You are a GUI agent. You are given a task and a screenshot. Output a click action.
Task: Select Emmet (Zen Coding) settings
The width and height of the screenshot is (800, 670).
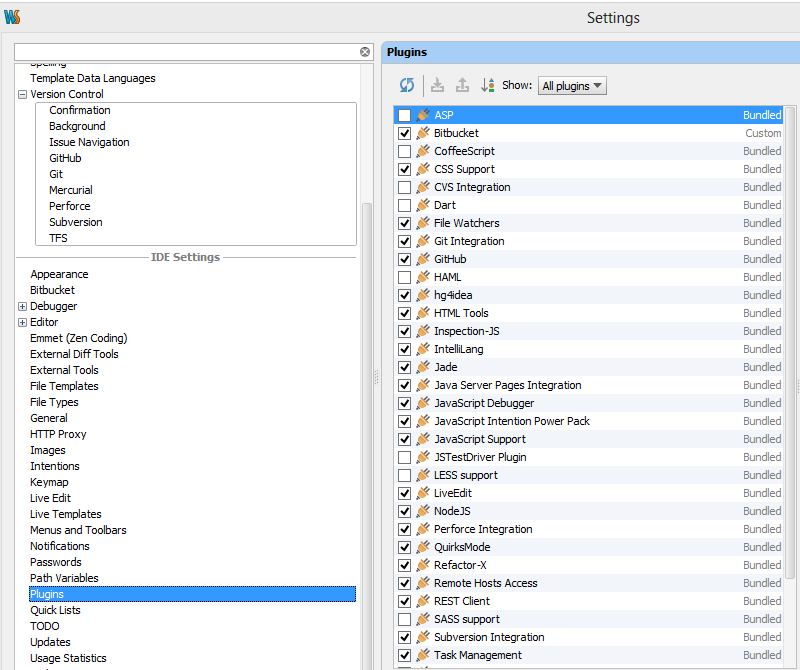pyautogui.click(x=79, y=338)
